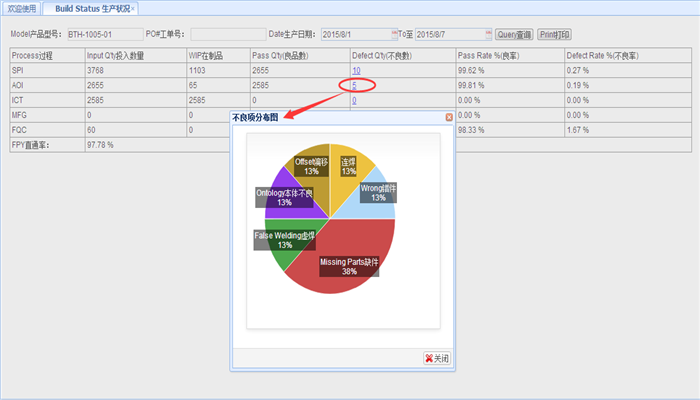The height and width of the screenshot is (400, 700).
Task: Click the FPY value 97.78 %
Action: [100, 145]
